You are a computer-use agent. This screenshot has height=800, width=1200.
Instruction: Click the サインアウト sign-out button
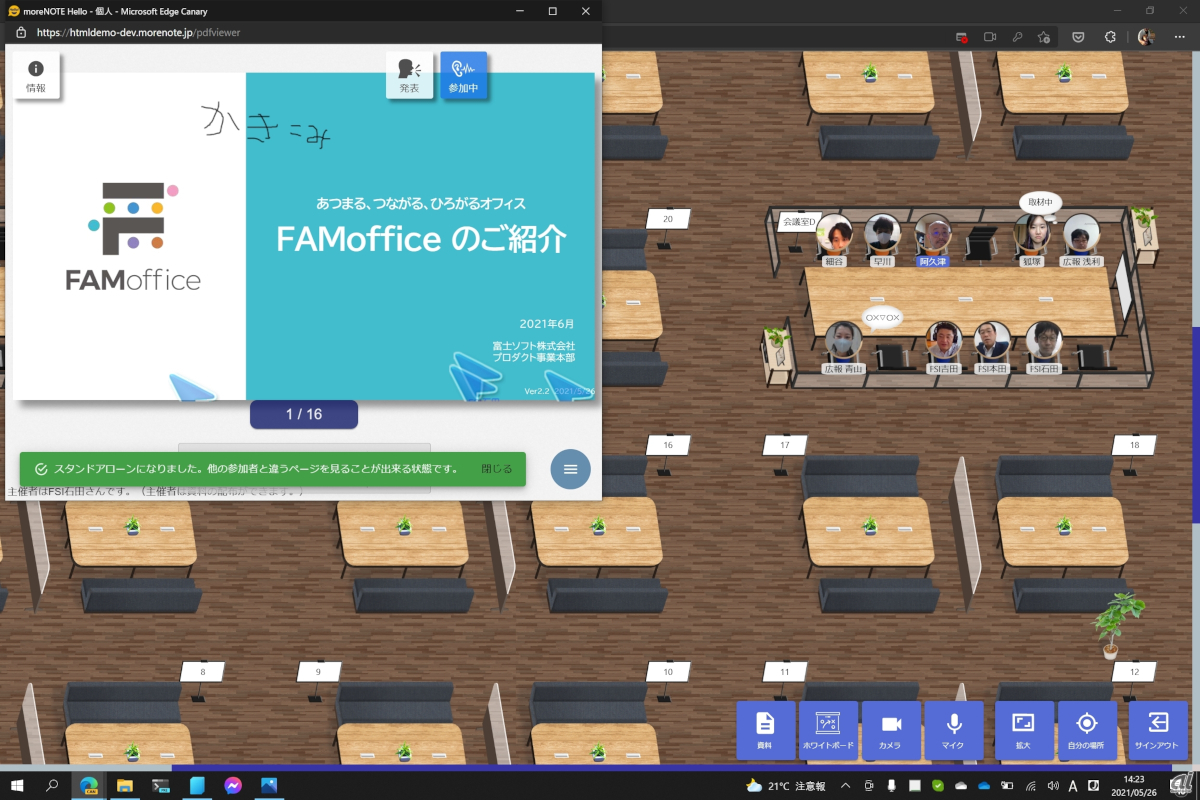(1157, 730)
